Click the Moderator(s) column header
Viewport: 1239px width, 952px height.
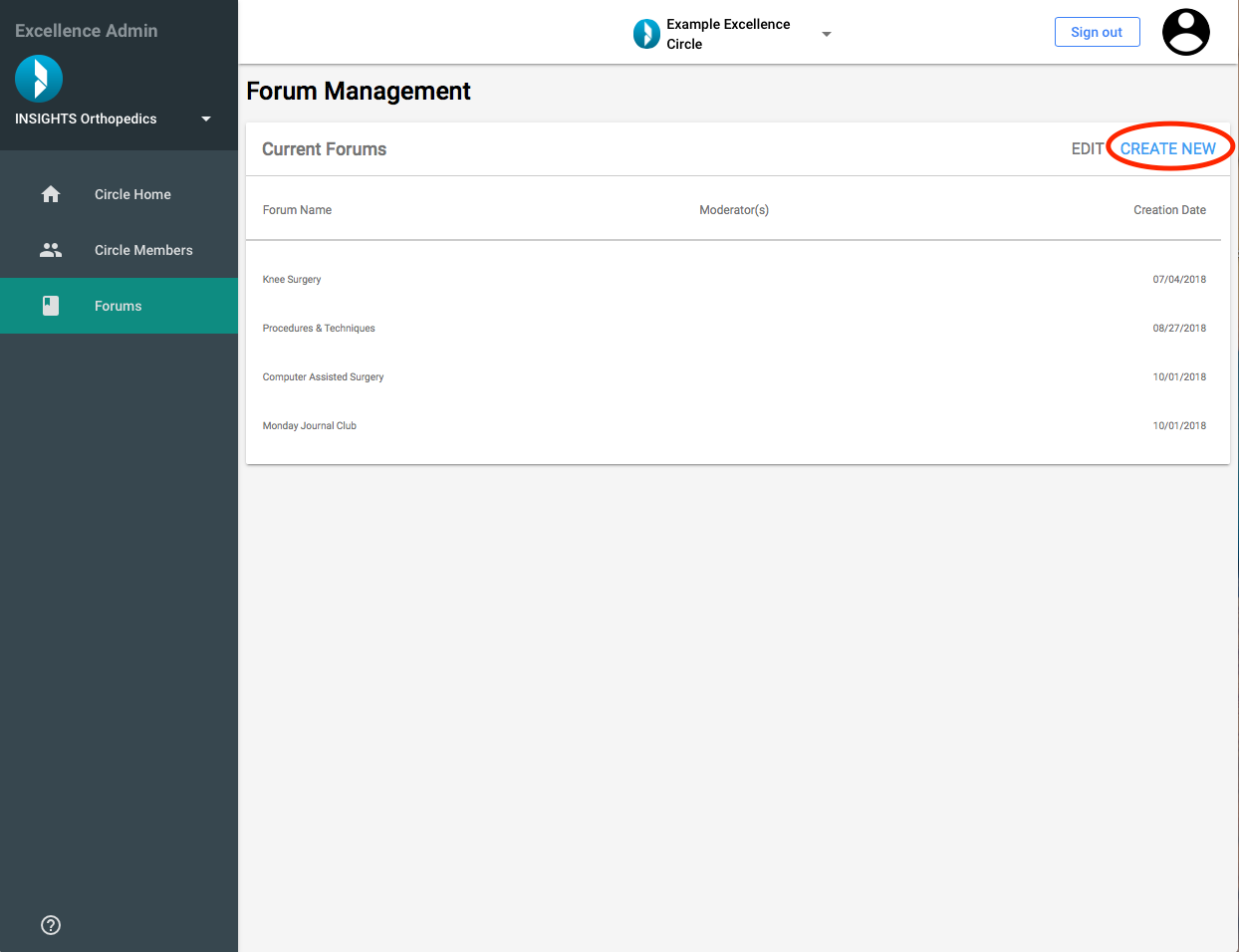pos(734,210)
